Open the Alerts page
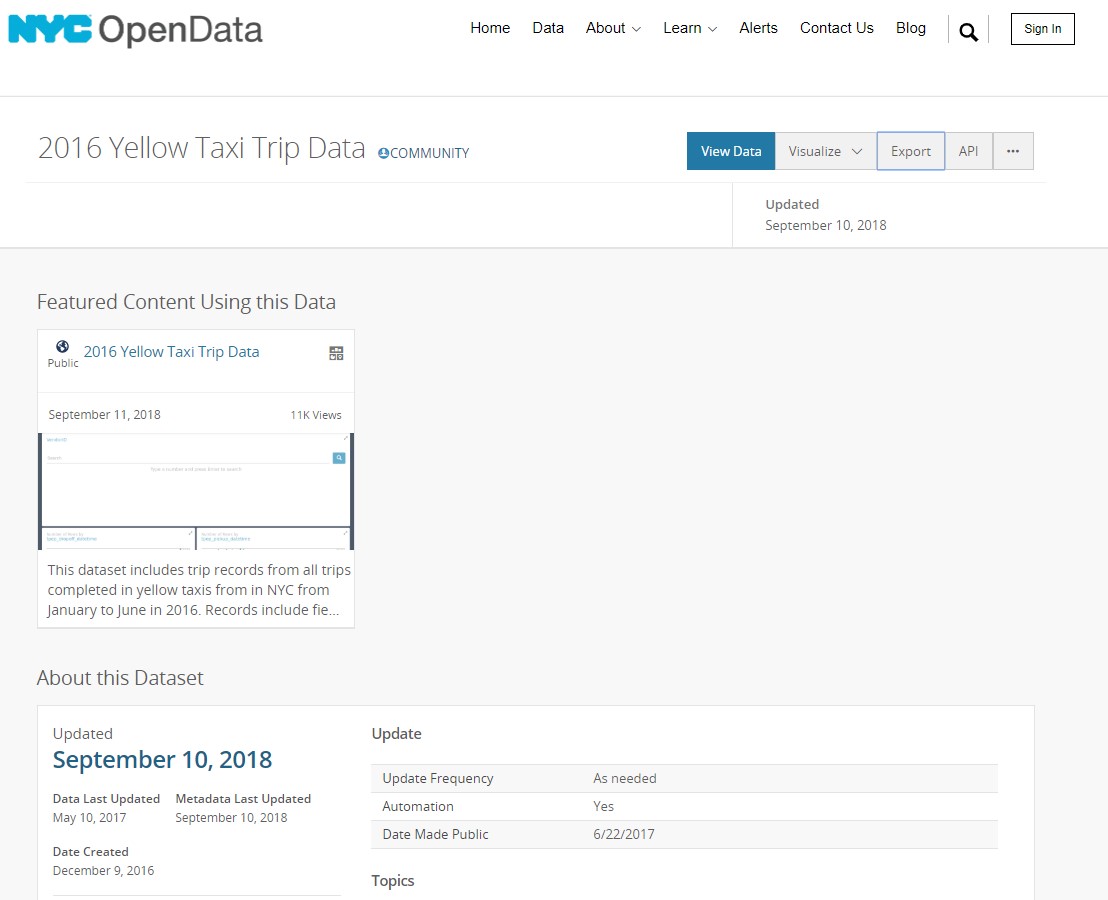The width and height of the screenshot is (1108, 900). pyautogui.click(x=758, y=28)
